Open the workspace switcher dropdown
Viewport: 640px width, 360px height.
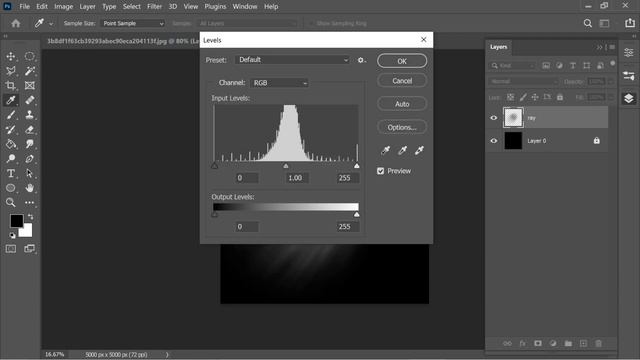(604, 23)
